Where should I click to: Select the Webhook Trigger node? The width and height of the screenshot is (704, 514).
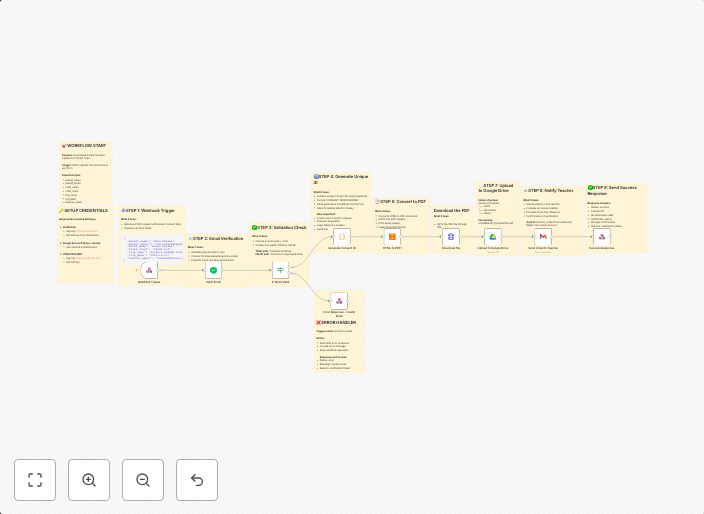(x=149, y=270)
